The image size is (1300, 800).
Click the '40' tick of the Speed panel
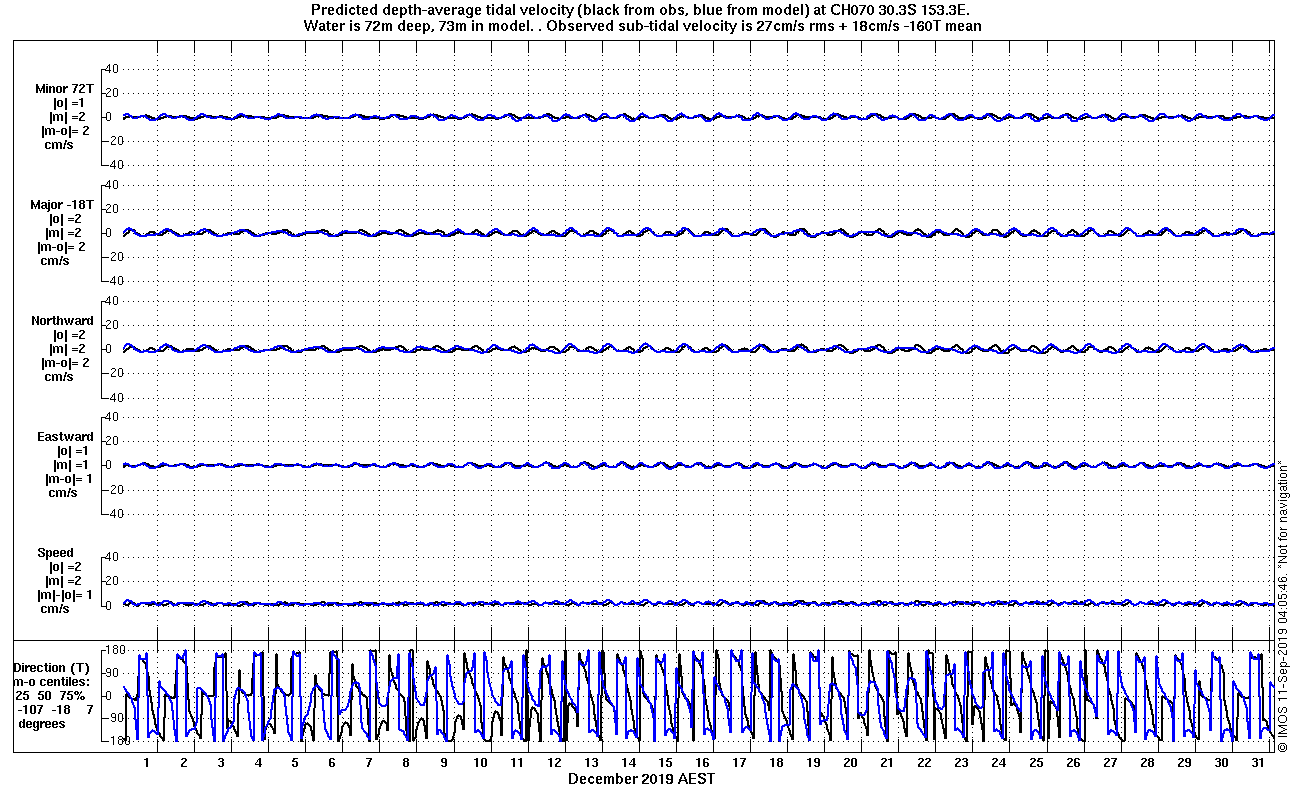click(112, 557)
